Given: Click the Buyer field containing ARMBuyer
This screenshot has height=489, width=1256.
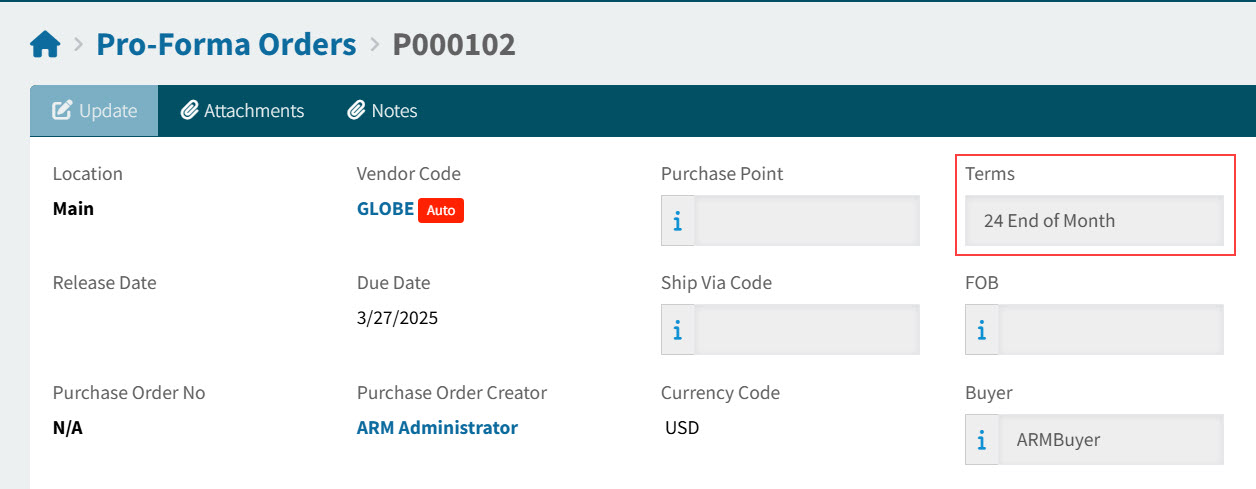Looking at the screenshot, I should [1111, 440].
